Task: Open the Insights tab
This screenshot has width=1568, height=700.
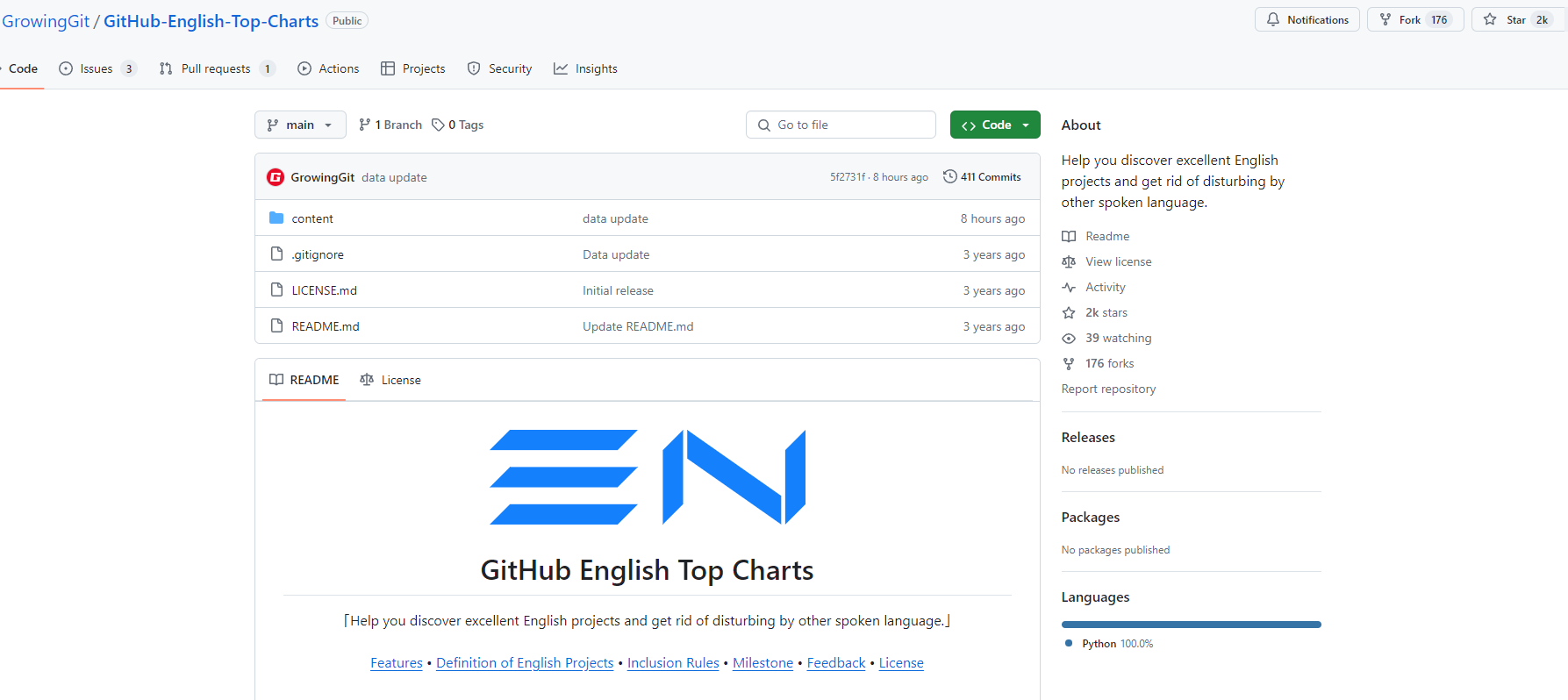Action: (585, 68)
